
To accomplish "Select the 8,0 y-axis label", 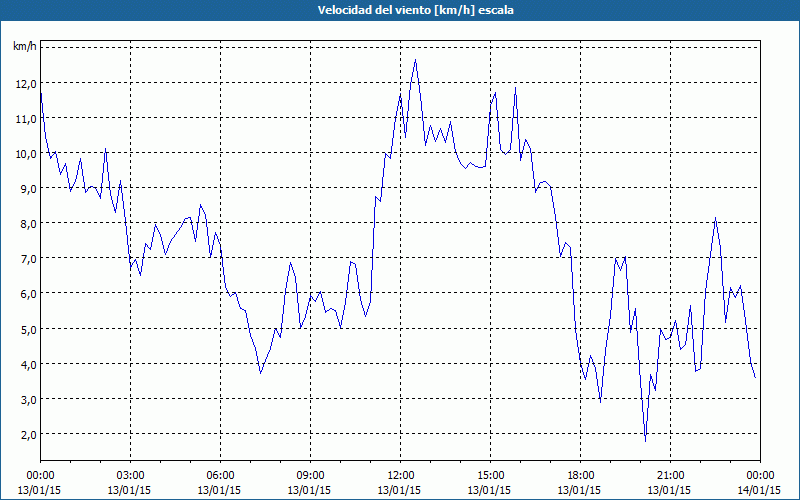I will coord(30,224).
